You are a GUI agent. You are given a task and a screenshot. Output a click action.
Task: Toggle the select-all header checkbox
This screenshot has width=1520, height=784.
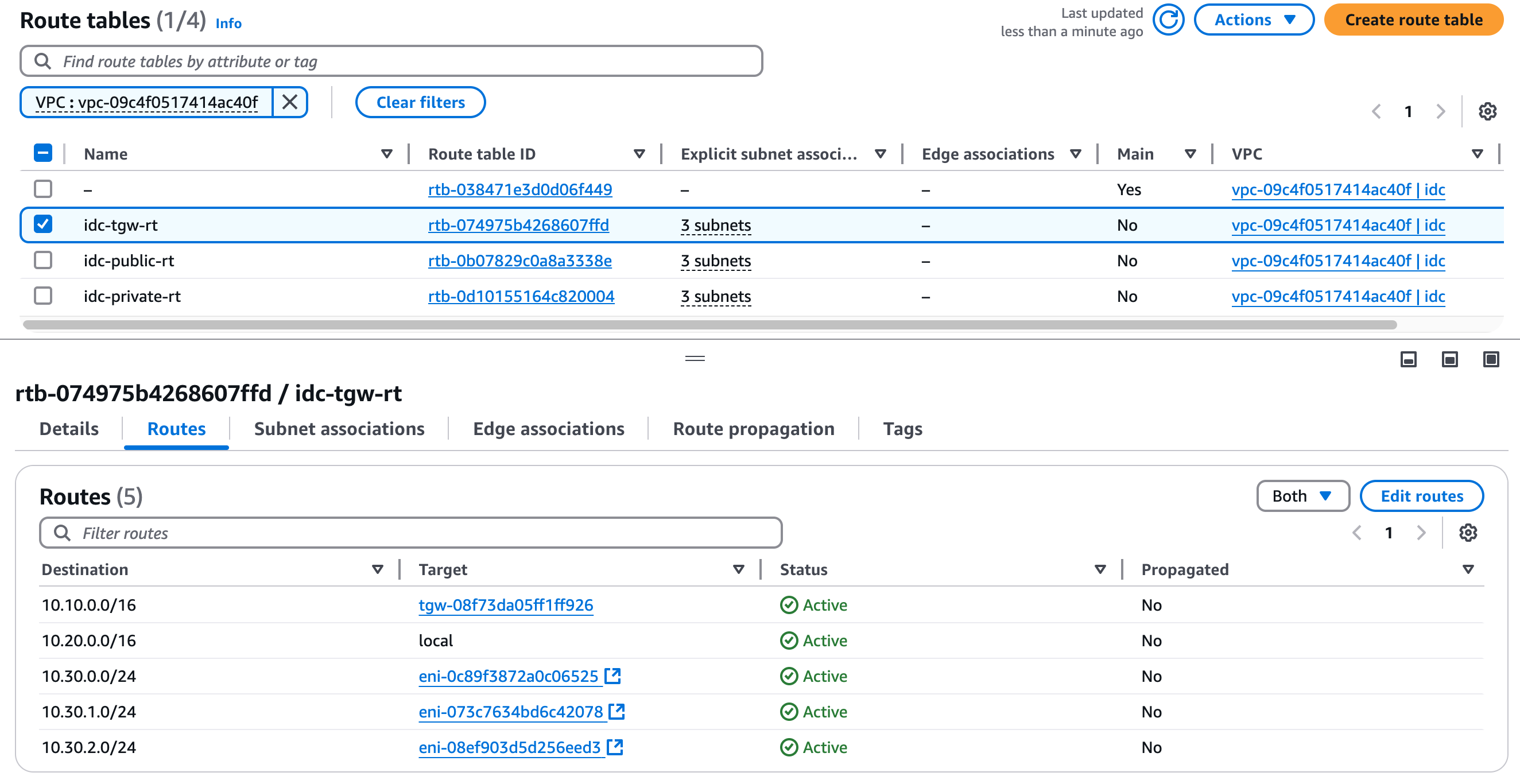(43, 153)
